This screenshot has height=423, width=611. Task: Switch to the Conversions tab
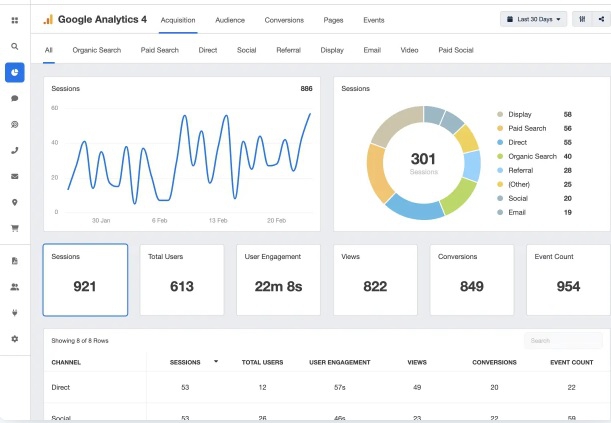[x=284, y=20]
